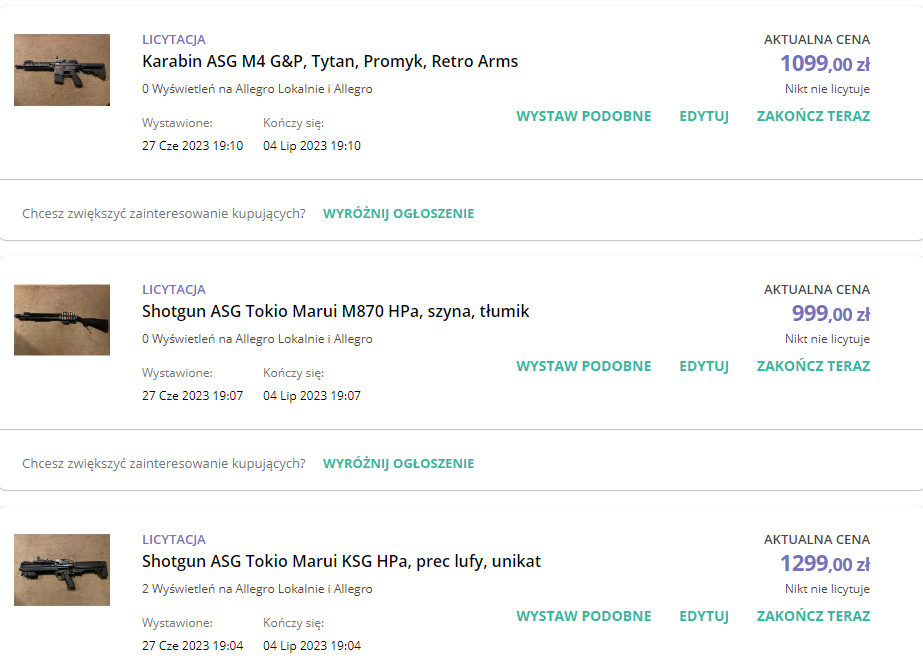923x658 pixels.
Task: Edit the M870 shotgun listing
Action: point(704,366)
